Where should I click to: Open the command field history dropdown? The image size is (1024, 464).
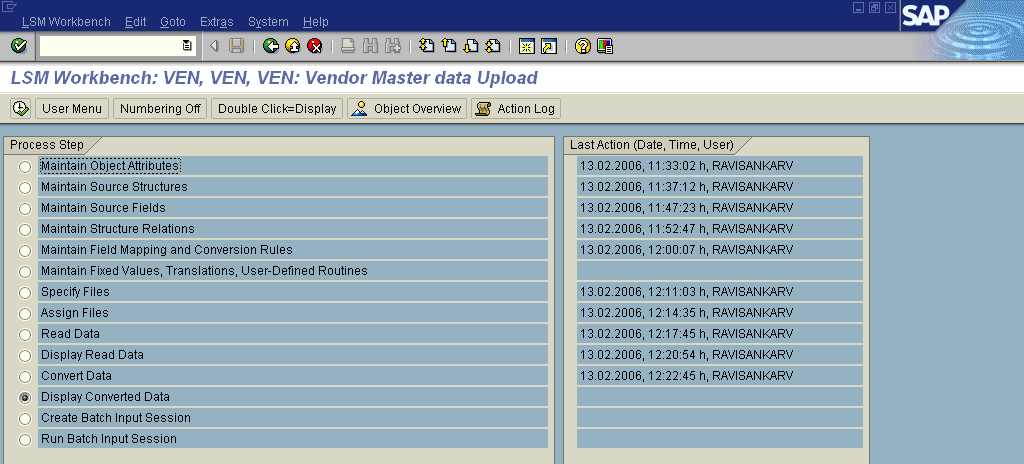coord(187,46)
